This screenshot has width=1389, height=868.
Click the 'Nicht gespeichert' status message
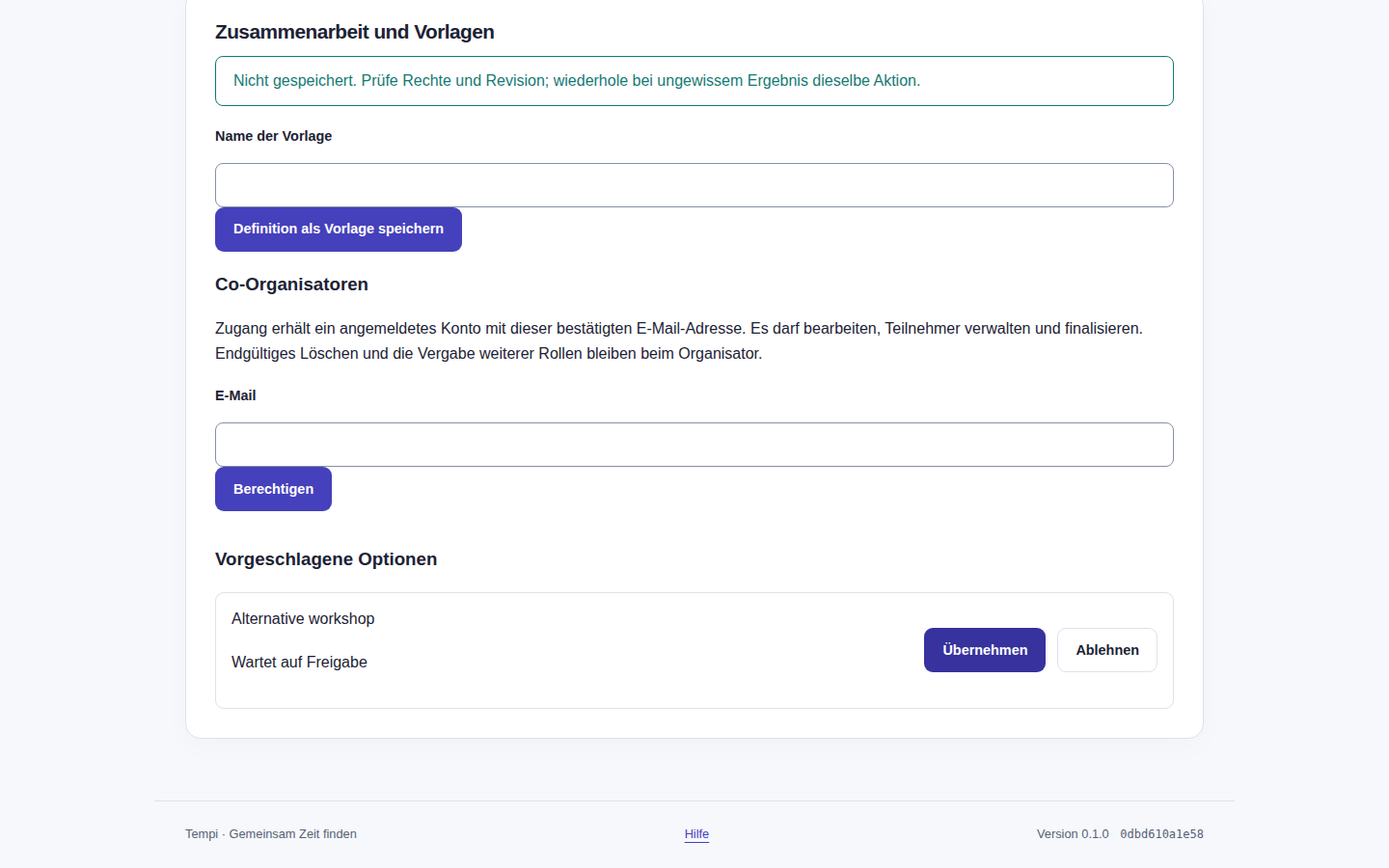click(x=694, y=81)
